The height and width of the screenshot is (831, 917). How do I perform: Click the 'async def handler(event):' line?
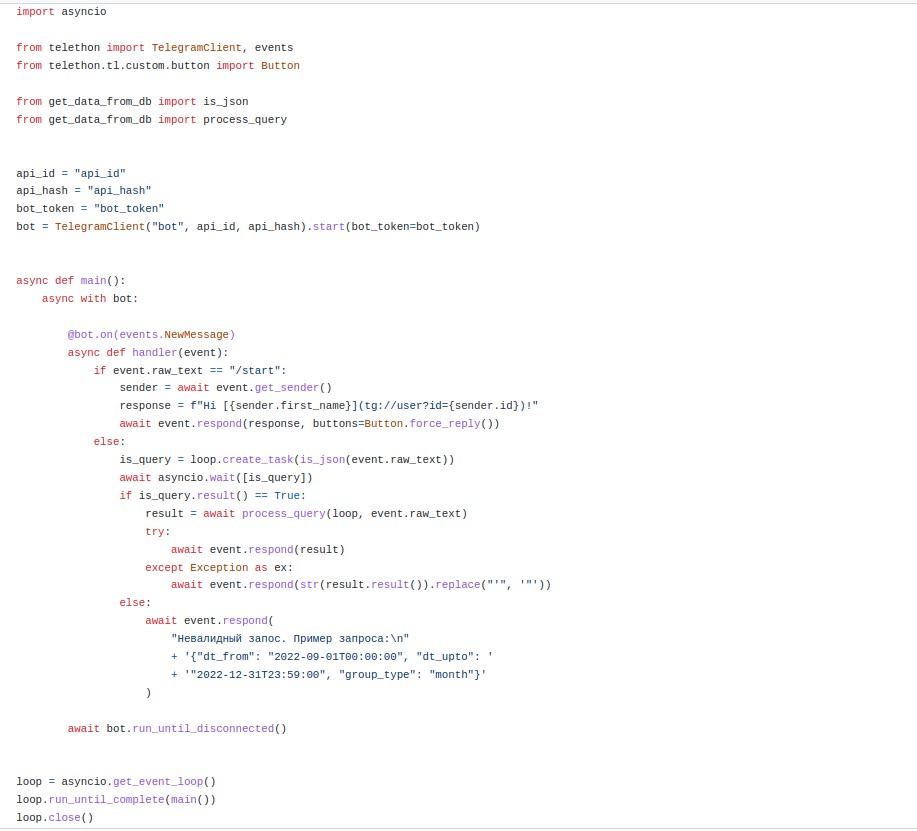coord(148,353)
